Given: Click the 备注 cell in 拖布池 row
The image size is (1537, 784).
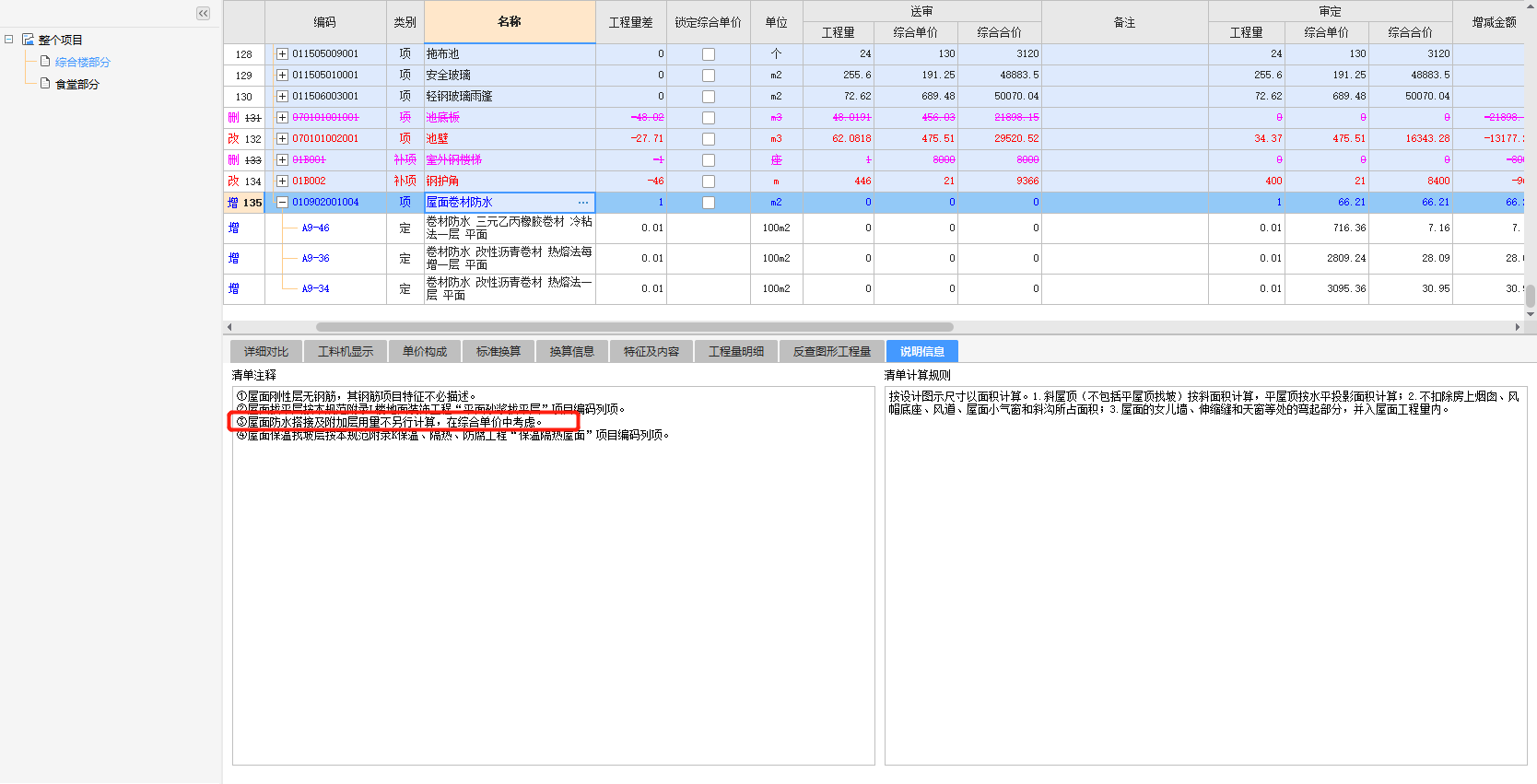Looking at the screenshot, I should 1125,54.
